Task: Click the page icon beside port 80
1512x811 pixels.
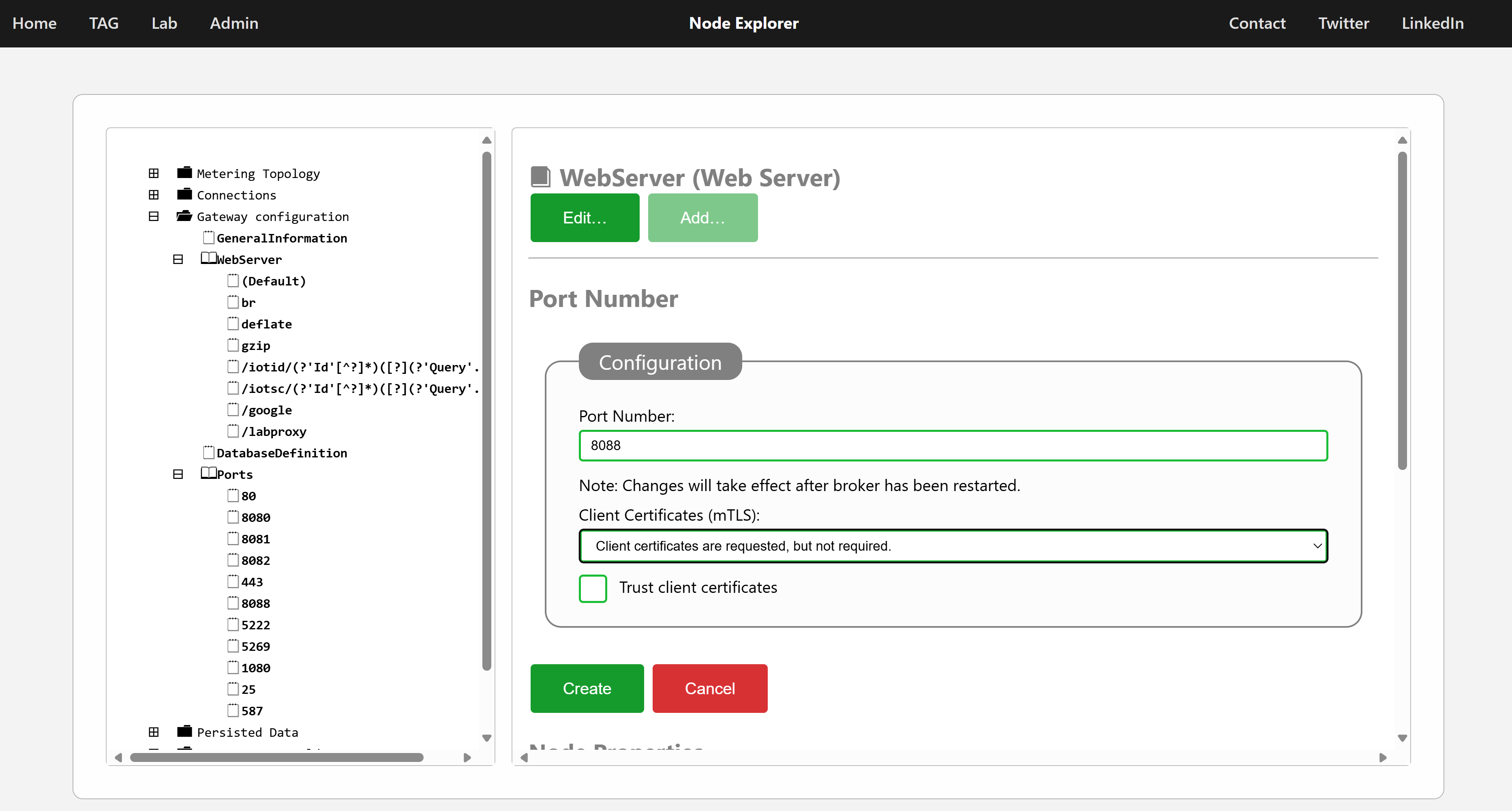Action: coord(233,495)
